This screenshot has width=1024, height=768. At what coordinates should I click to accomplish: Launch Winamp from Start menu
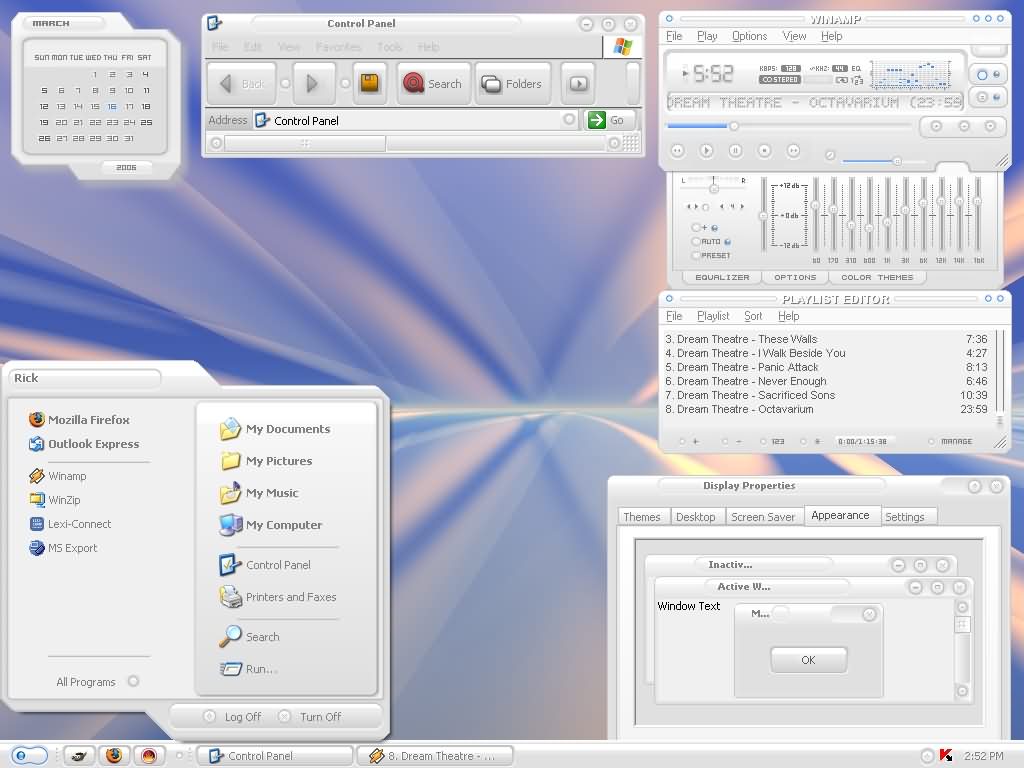click(57, 476)
